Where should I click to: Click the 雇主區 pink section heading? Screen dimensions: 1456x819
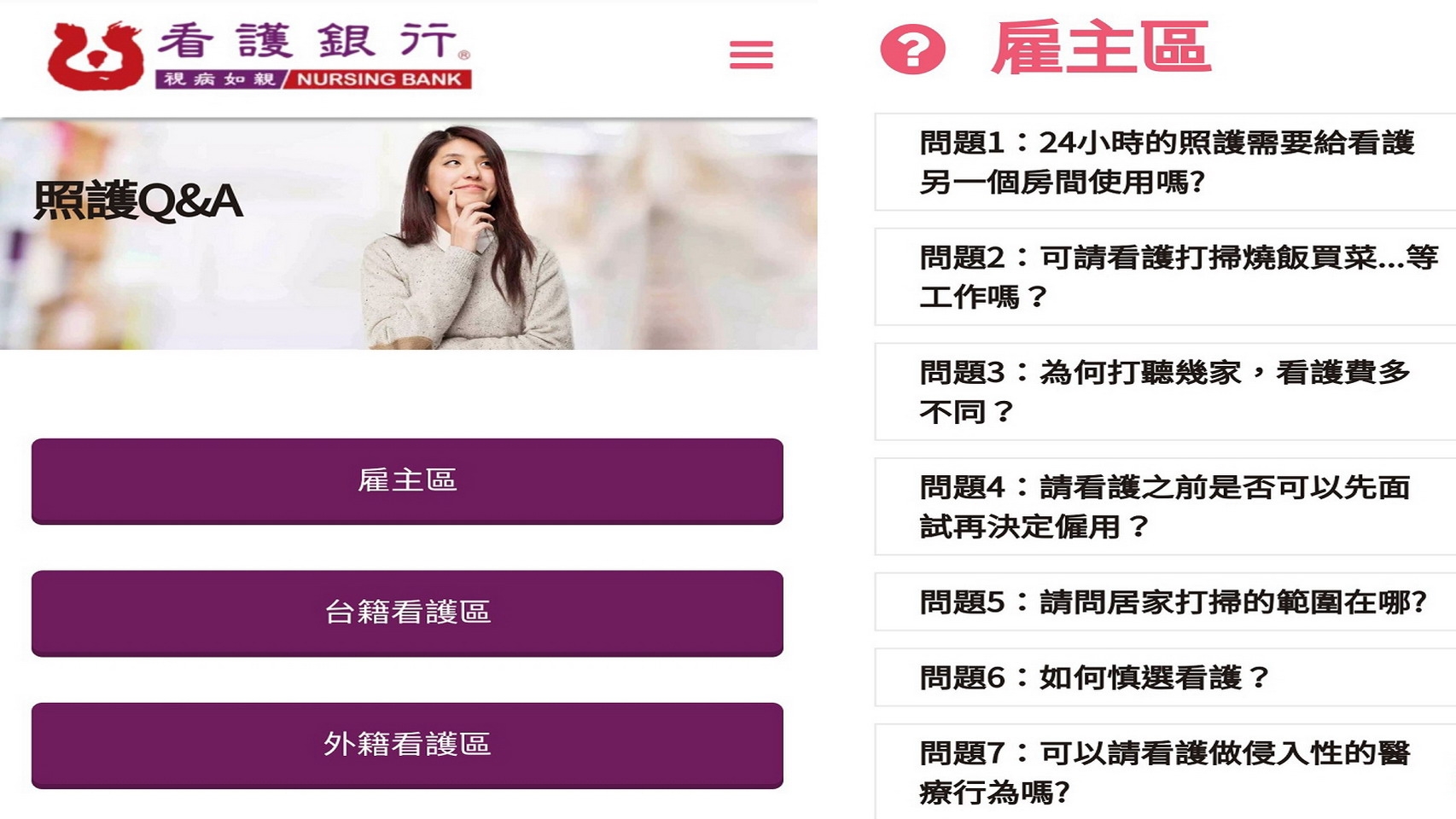point(1101,48)
